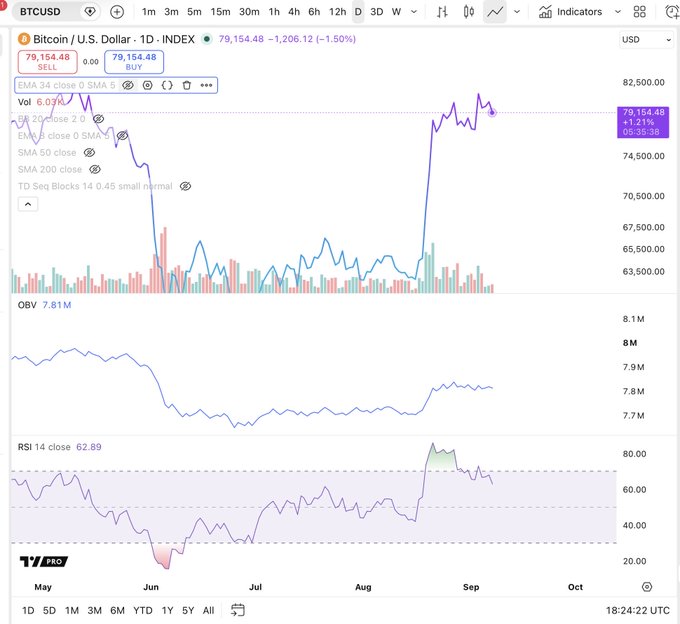The height and width of the screenshot is (624, 680).
Task: Click the 18:24:22 UTC timezone clock
Action: click(638, 611)
